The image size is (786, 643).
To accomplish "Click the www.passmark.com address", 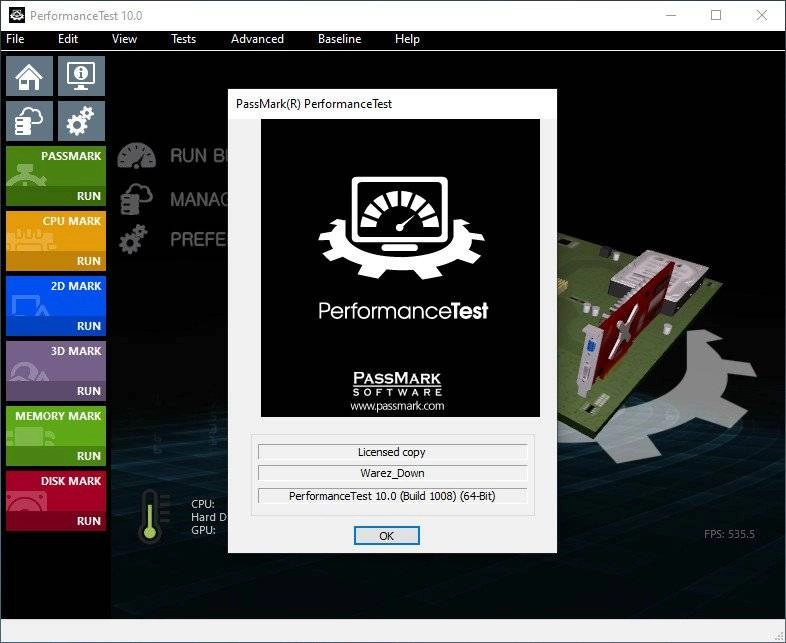I will [x=397, y=406].
